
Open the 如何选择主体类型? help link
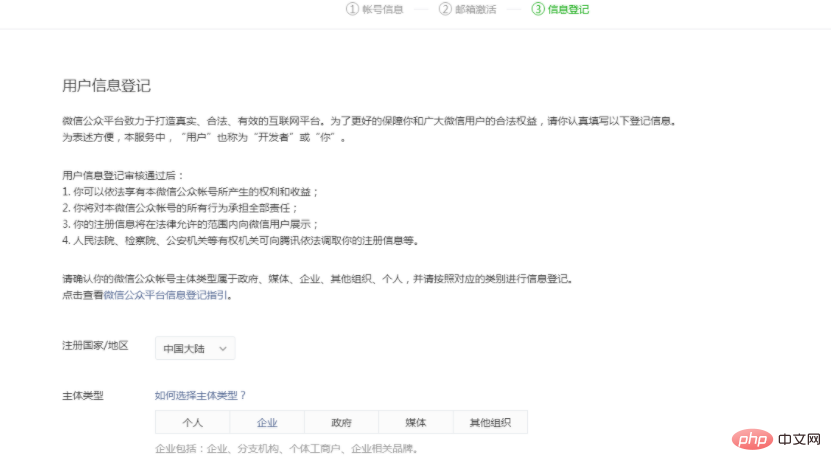[200, 396]
